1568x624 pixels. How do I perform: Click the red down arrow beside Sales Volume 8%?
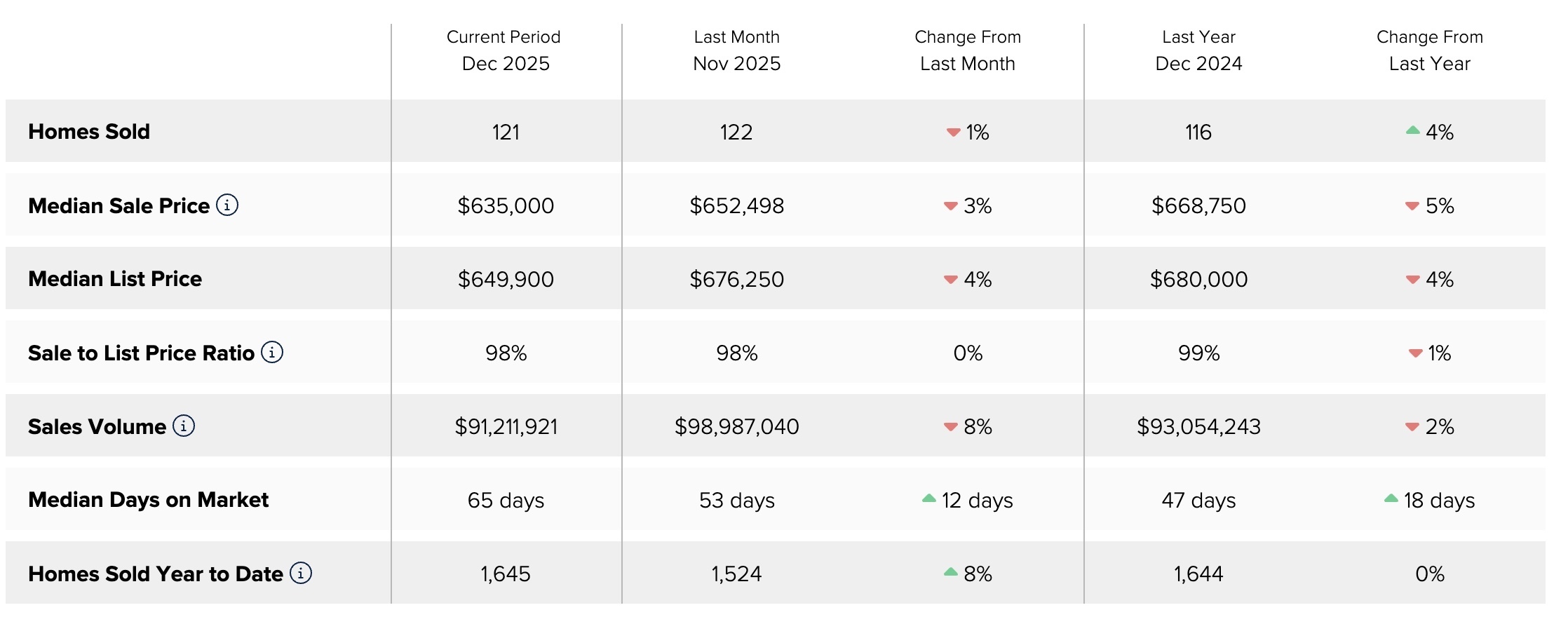click(x=951, y=426)
